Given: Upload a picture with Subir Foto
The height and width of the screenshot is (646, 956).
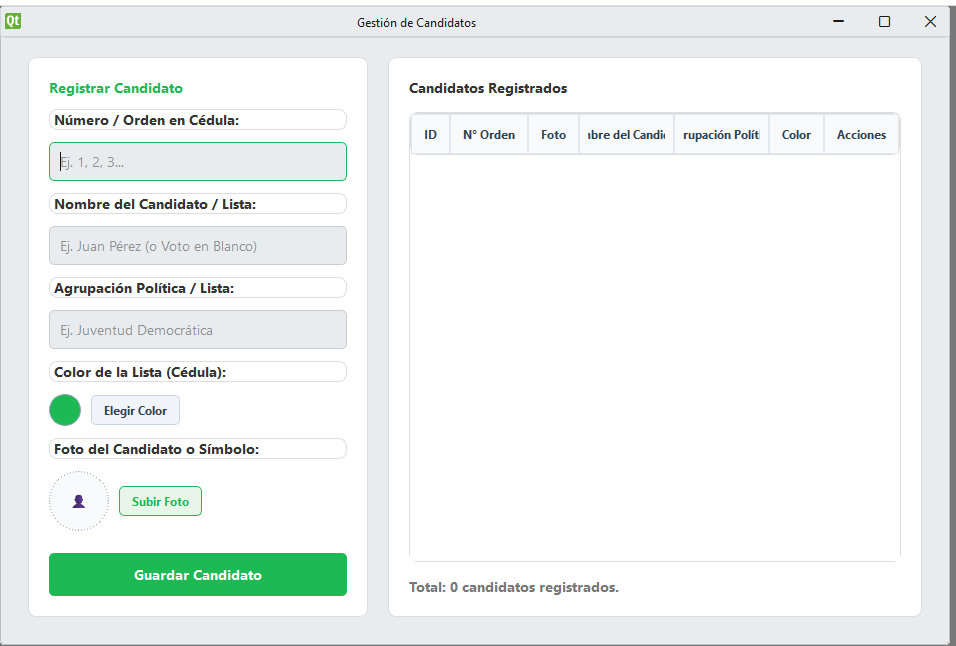Looking at the screenshot, I should (x=160, y=501).
